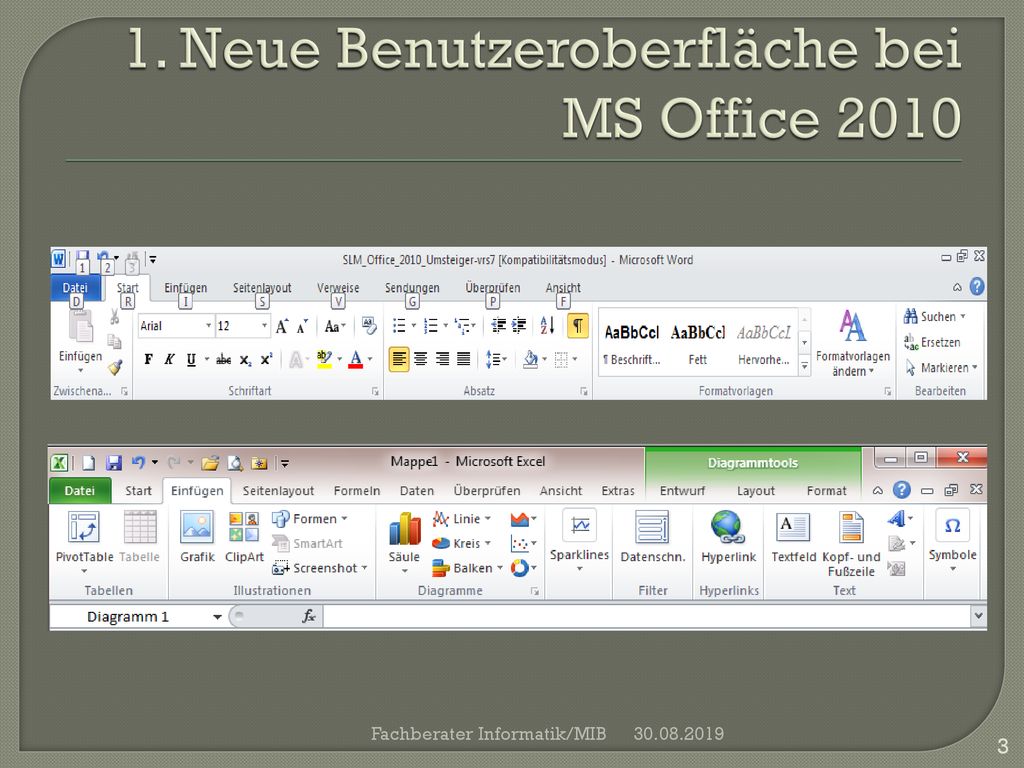The height and width of the screenshot is (768, 1024).
Task: Switch to Excel Diagrammtools Entwurf tab
Action: pos(682,490)
